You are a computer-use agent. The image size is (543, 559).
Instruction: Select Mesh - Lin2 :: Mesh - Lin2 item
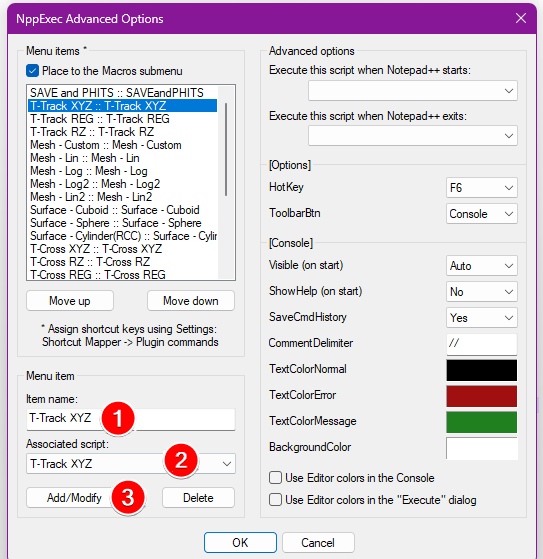click(x=122, y=197)
